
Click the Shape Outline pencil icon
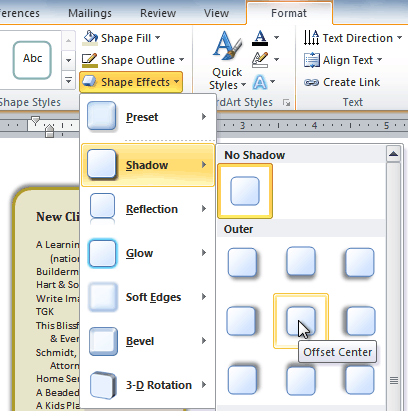click(90, 60)
